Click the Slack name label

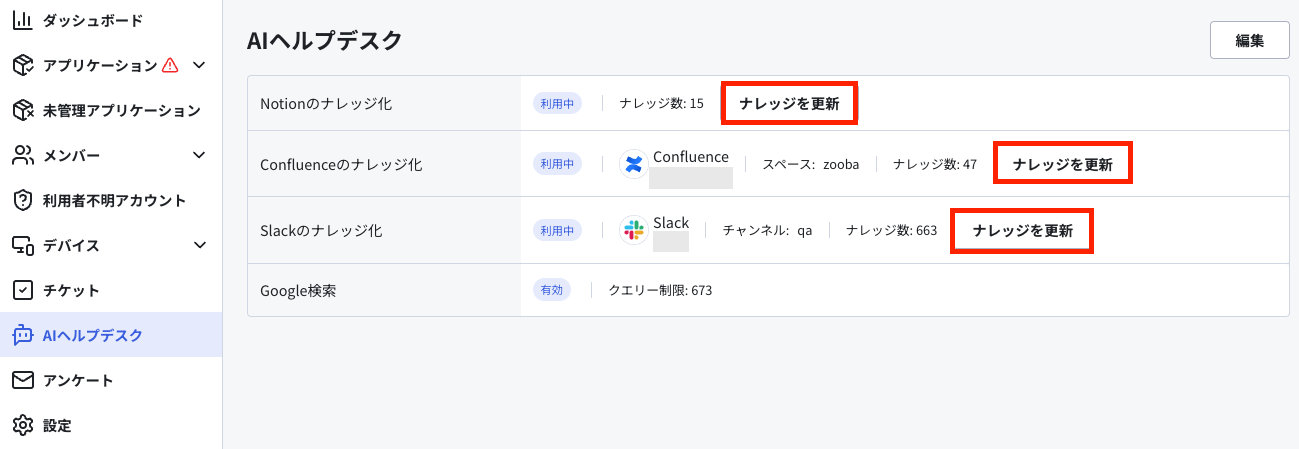coord(671,222)
